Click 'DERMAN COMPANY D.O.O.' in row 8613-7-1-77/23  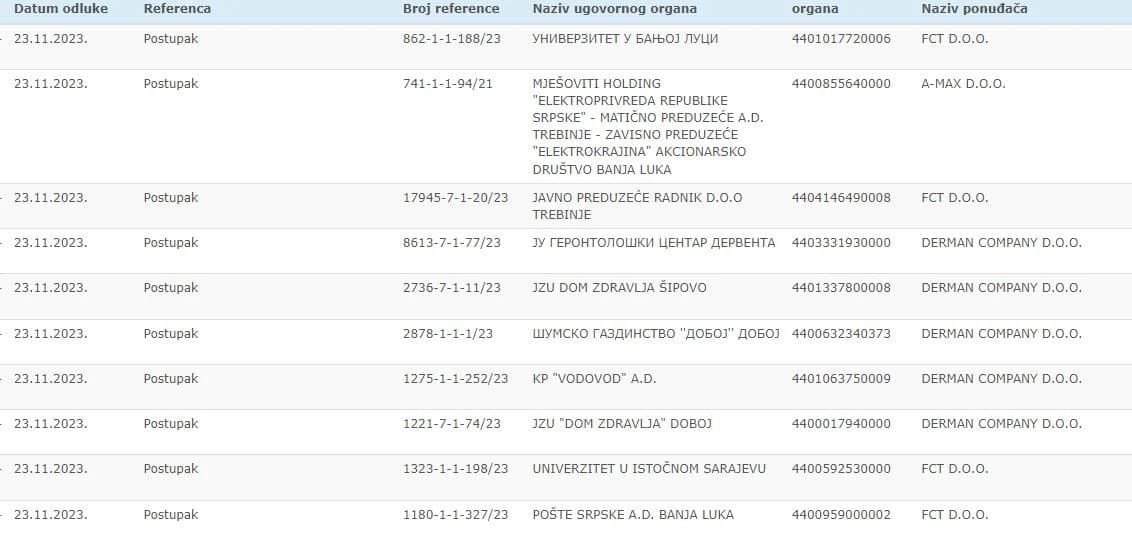[1001, 243]
